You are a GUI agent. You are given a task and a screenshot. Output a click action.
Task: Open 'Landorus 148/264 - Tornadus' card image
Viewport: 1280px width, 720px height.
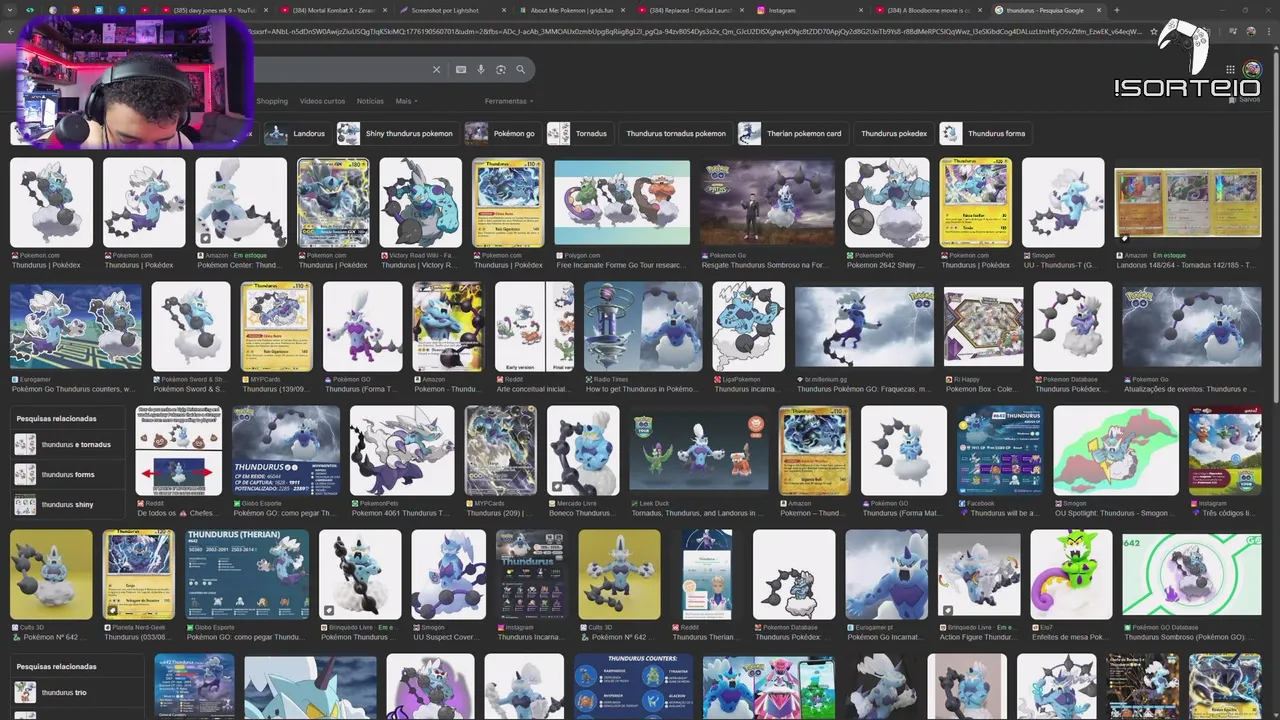[x=1188, y=203]
